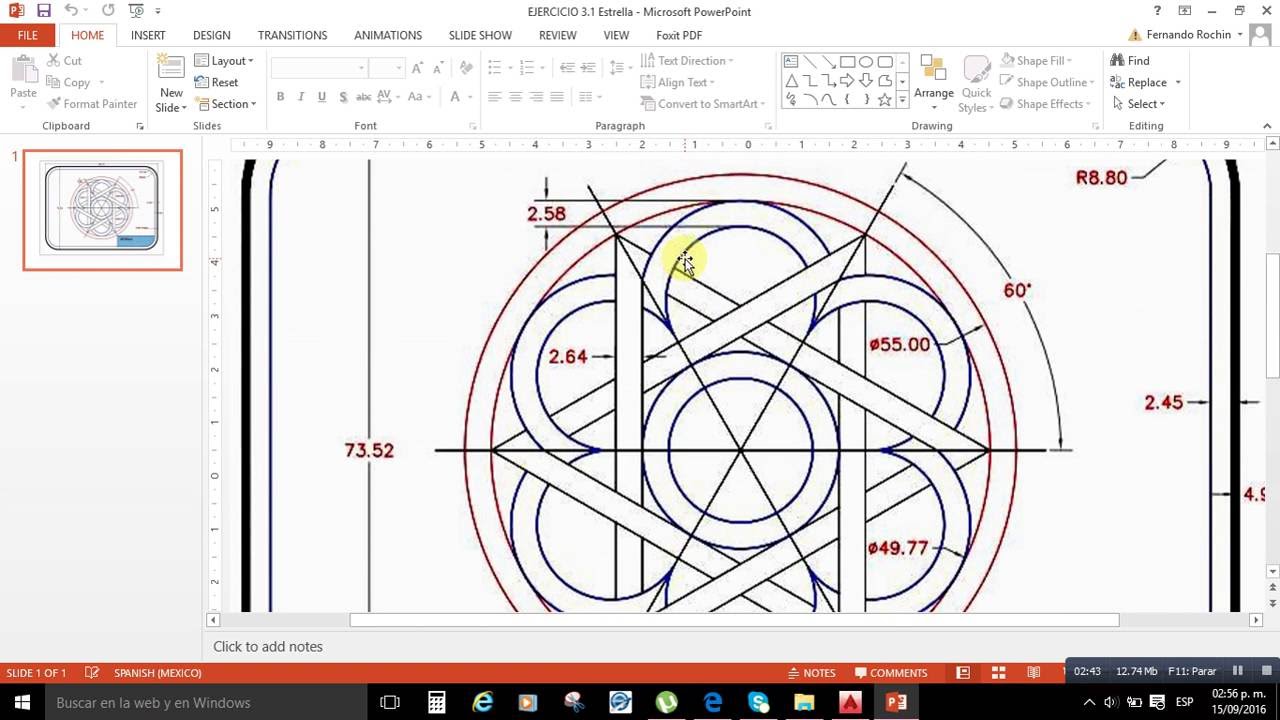This screenshot has height=720, width=1280.
Task: Open the font name combo box
Action: click(x=318, y=67)
